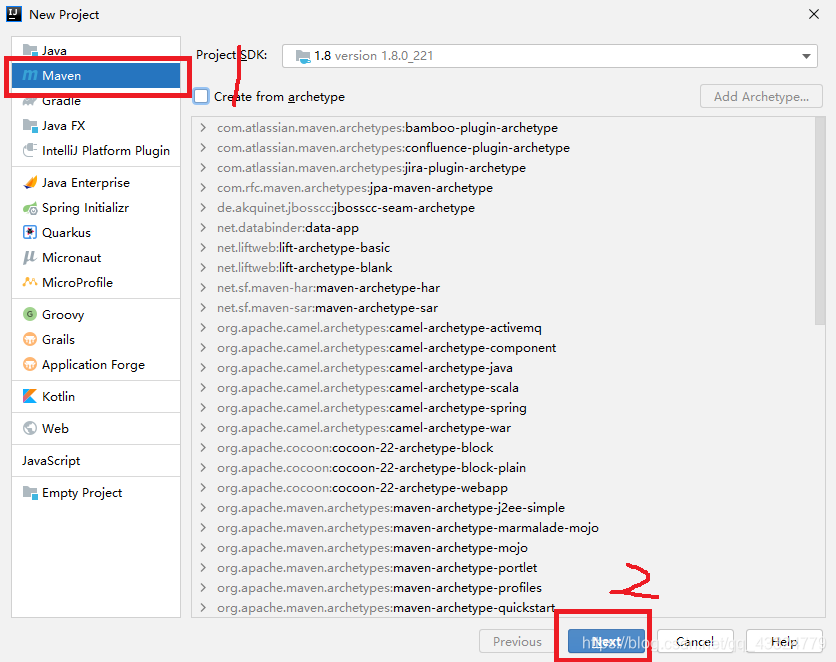Expand lift-archetype-blank node
Screen dimensions: 836x662
coord(203,268)
